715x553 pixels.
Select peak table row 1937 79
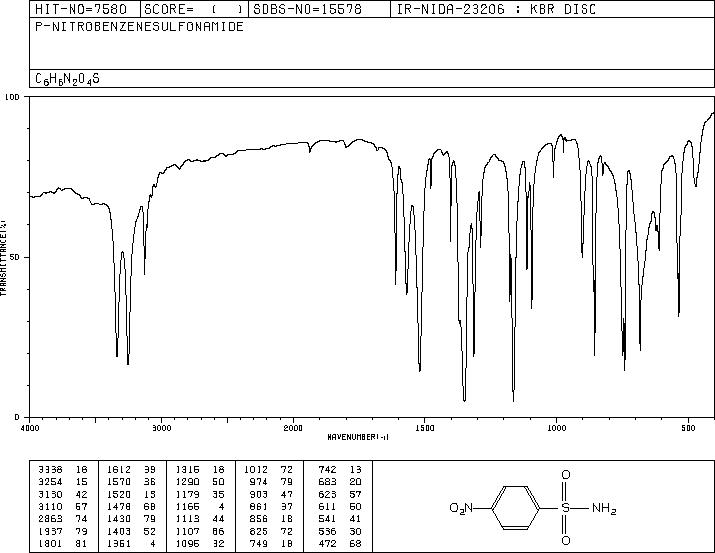[x=63, y=532]
